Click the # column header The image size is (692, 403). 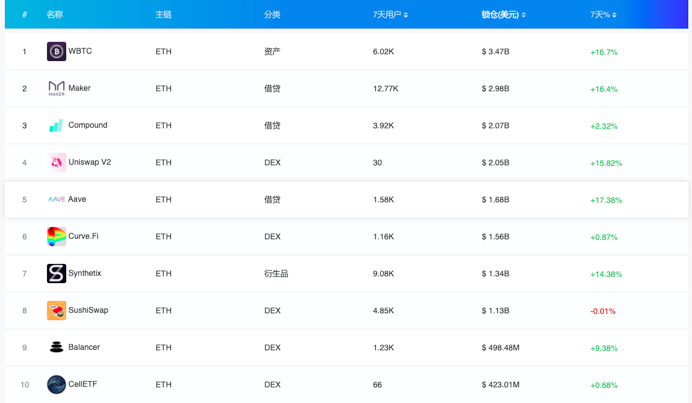pyautogui.click(x=24, y=15)
